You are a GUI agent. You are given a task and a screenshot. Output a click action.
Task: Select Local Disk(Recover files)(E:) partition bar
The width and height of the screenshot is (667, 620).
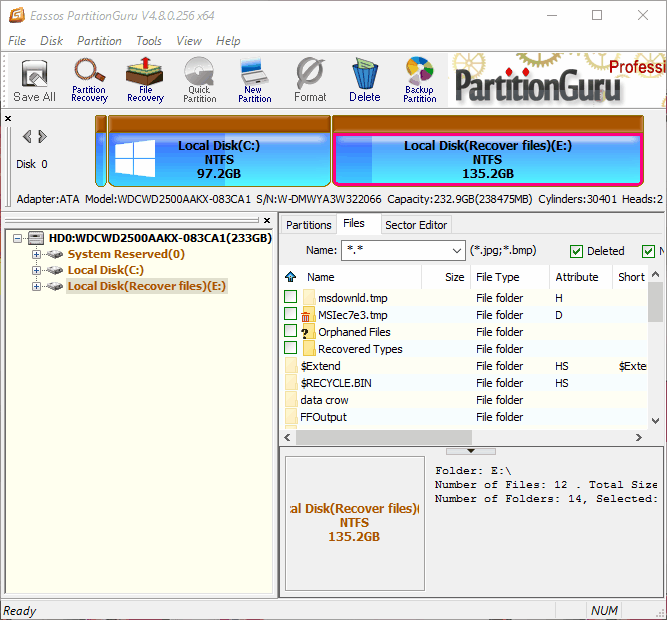[x=488, y=151]
